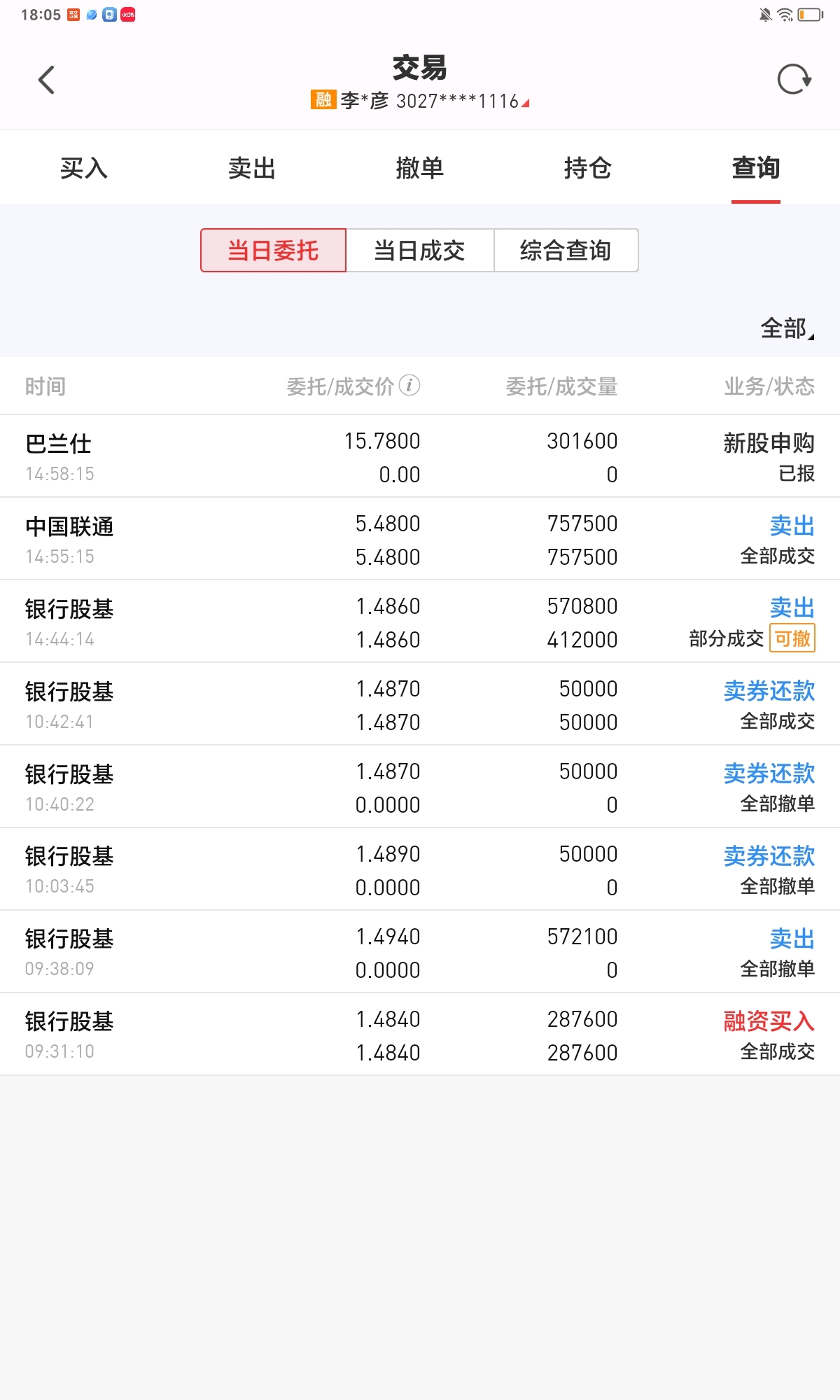Tap the muted notification bell icon

coord(765,15)
